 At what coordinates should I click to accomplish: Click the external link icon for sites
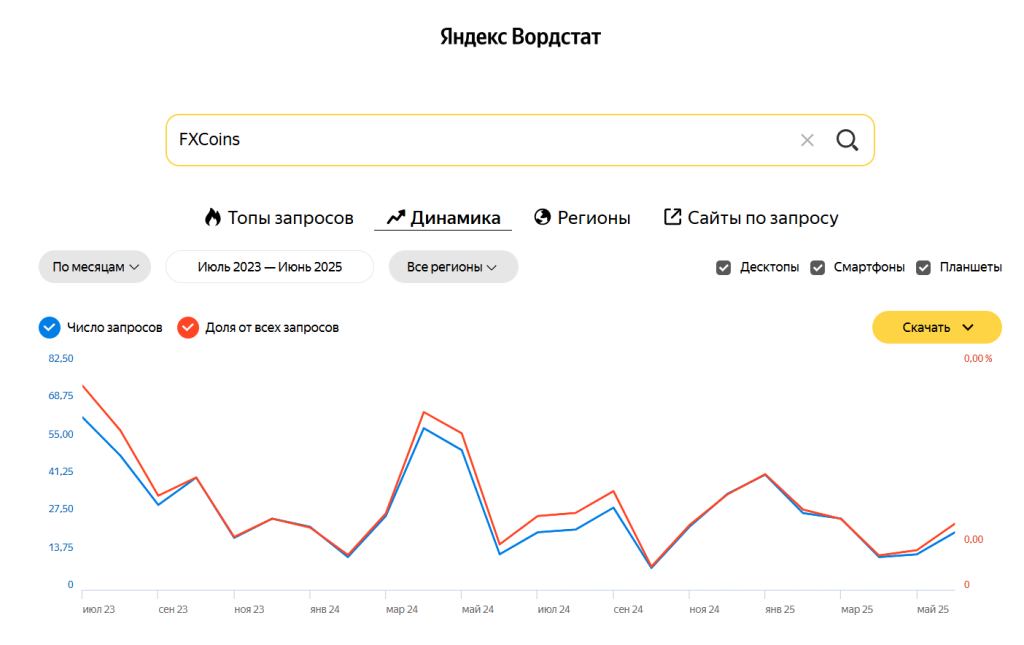pyautogui.click(x=673, y=217)
